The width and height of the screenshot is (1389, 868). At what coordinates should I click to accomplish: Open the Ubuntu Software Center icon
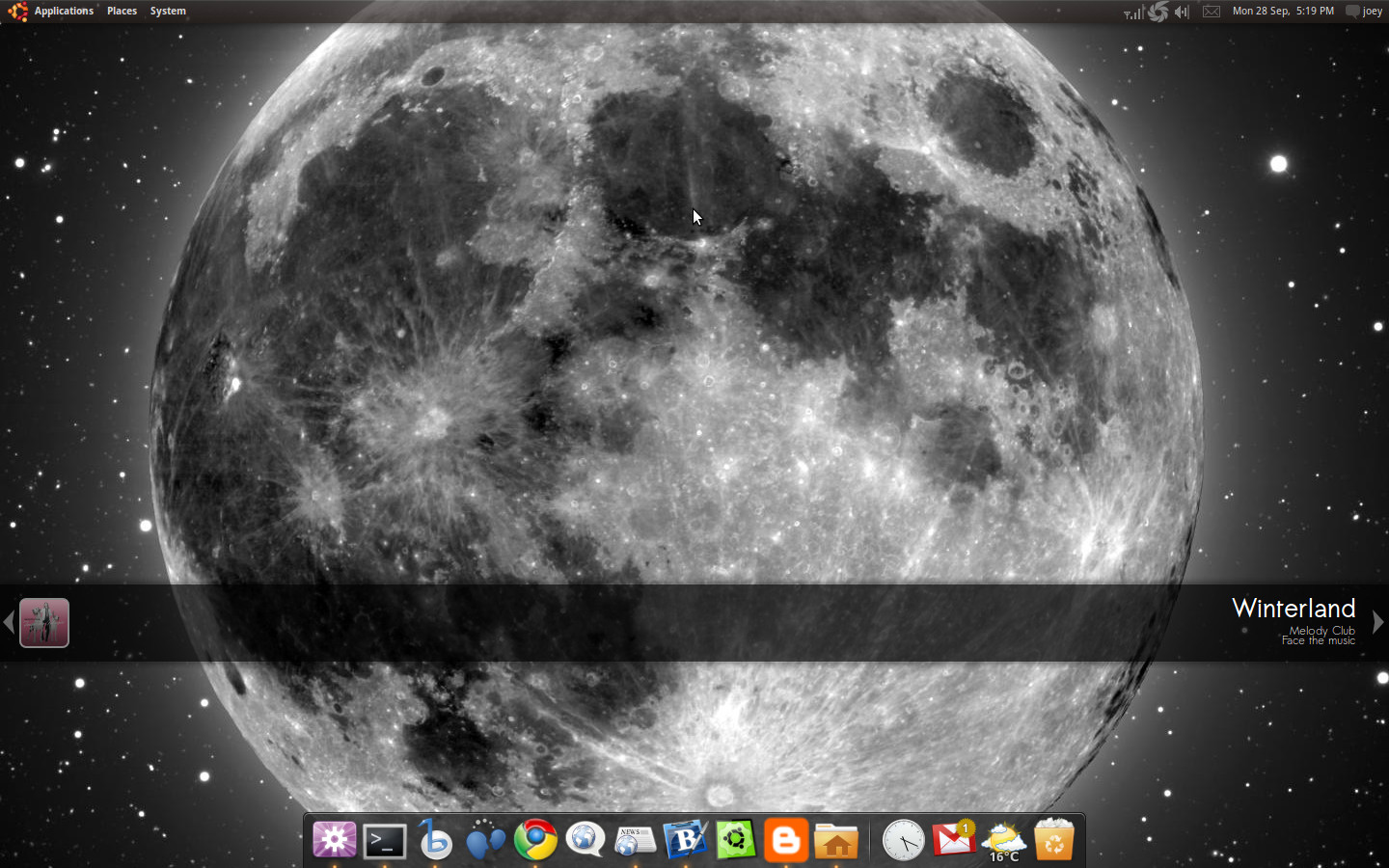click(x=736, y=841)
